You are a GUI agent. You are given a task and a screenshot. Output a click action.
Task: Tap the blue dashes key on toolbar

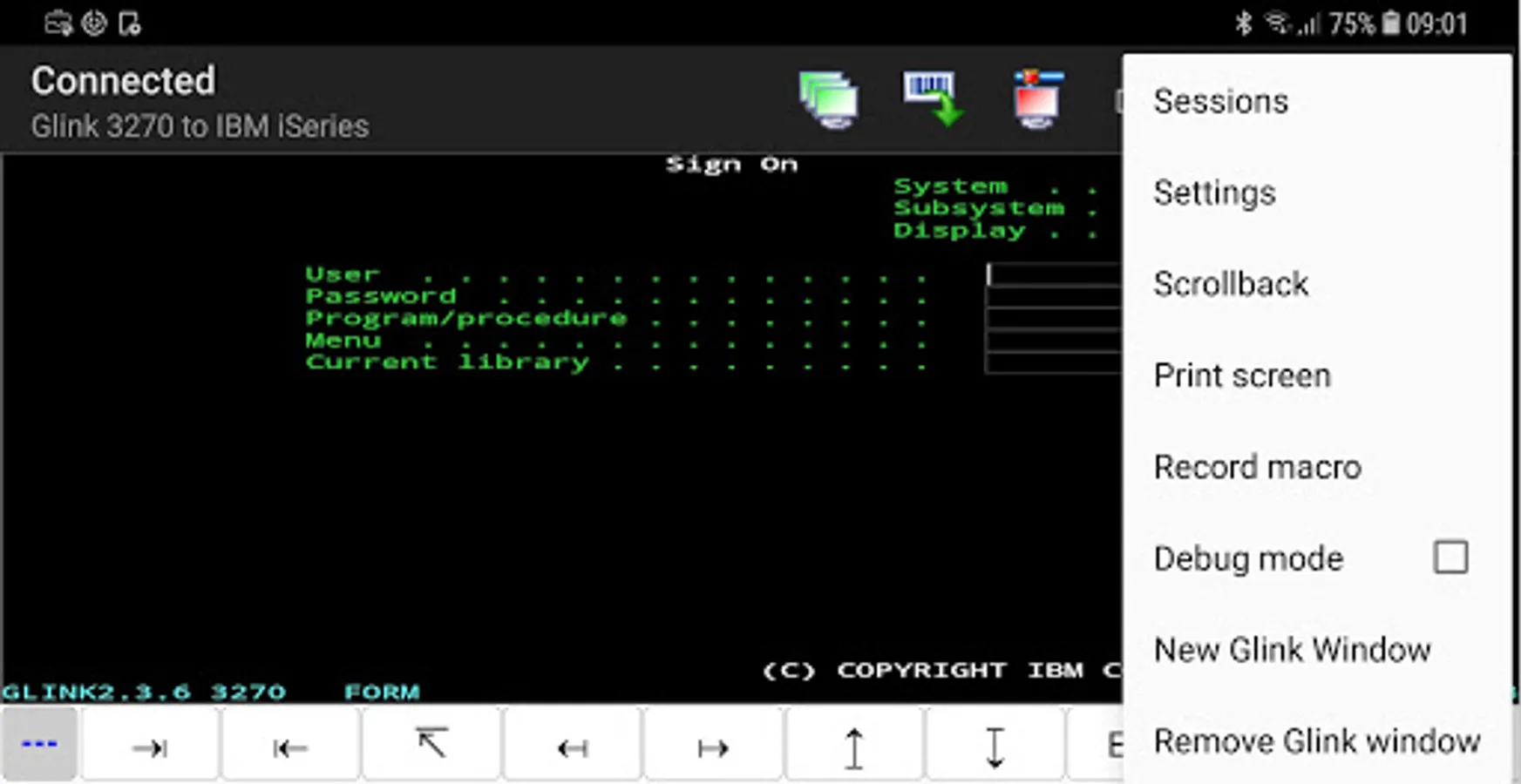(39, 745)
